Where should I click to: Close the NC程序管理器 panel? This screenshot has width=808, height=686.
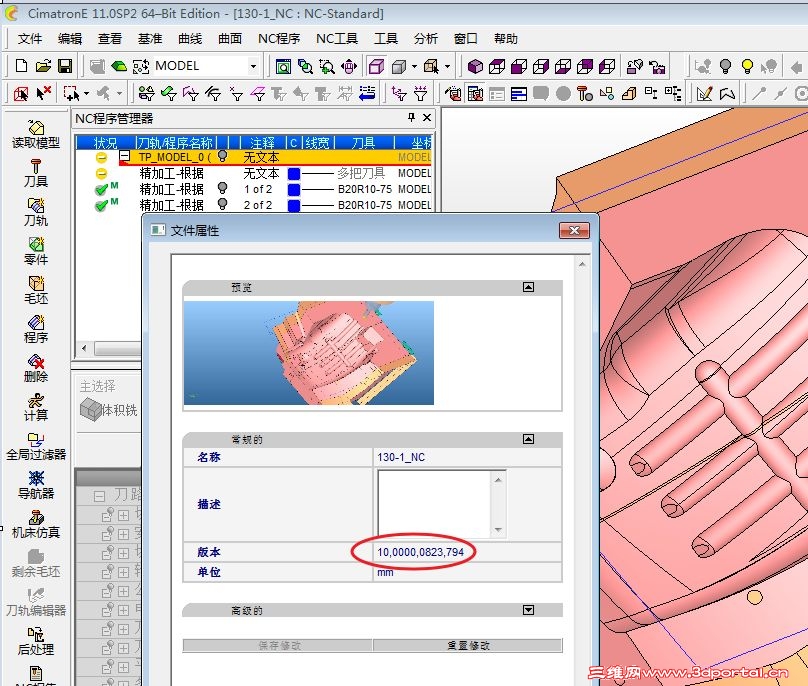coord(427,118)
